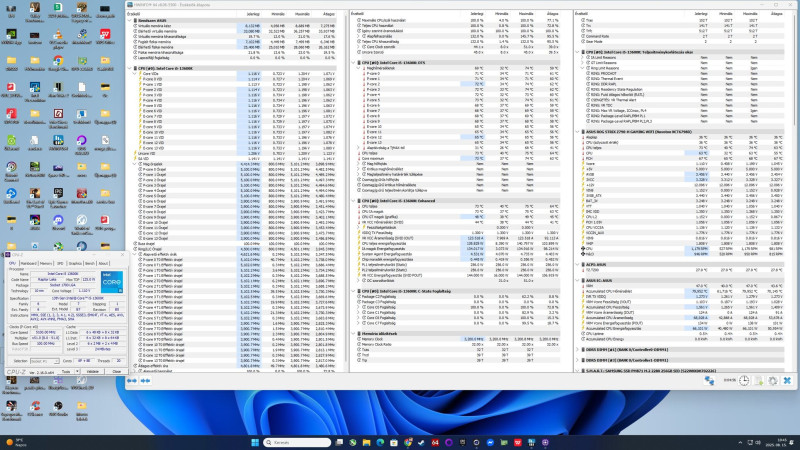The height and width of the screenshot is (450, 800).
Task: Open Steam from the taskbar
Action: point(421,442)
